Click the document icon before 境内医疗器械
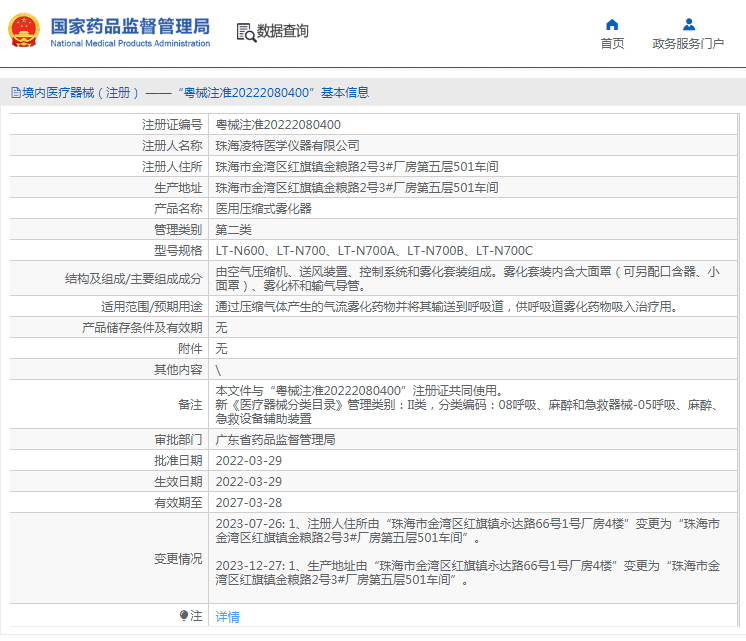 click(x=16, y=93)
